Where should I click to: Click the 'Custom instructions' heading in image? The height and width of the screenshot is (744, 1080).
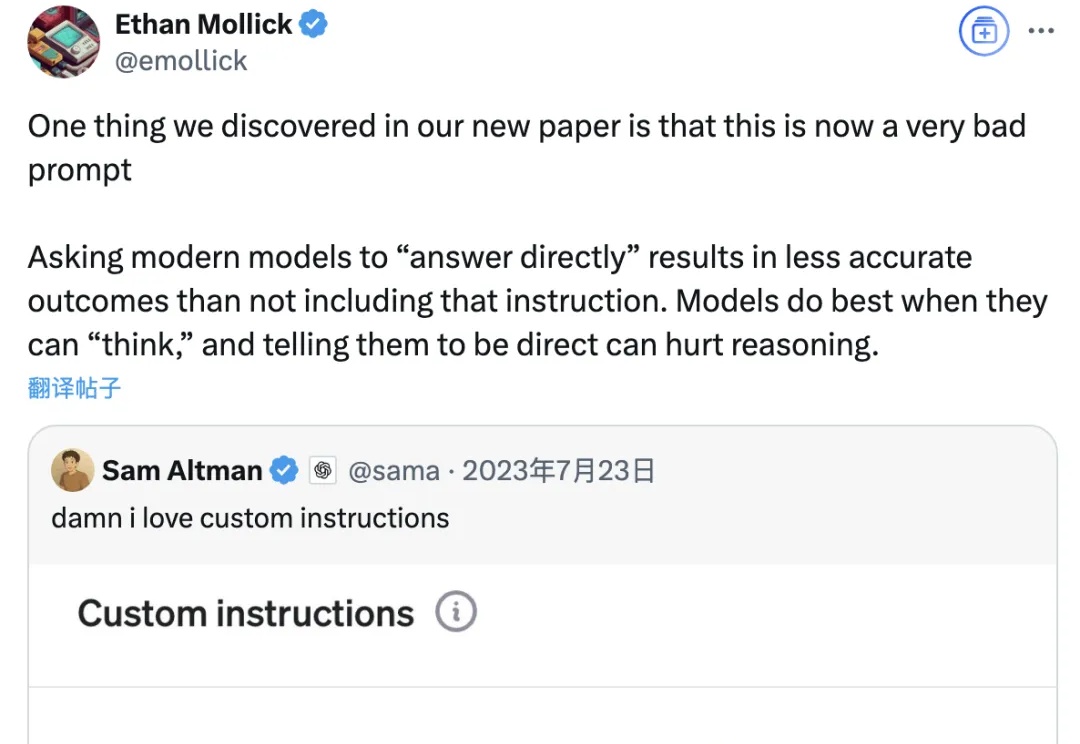point(245,613)
